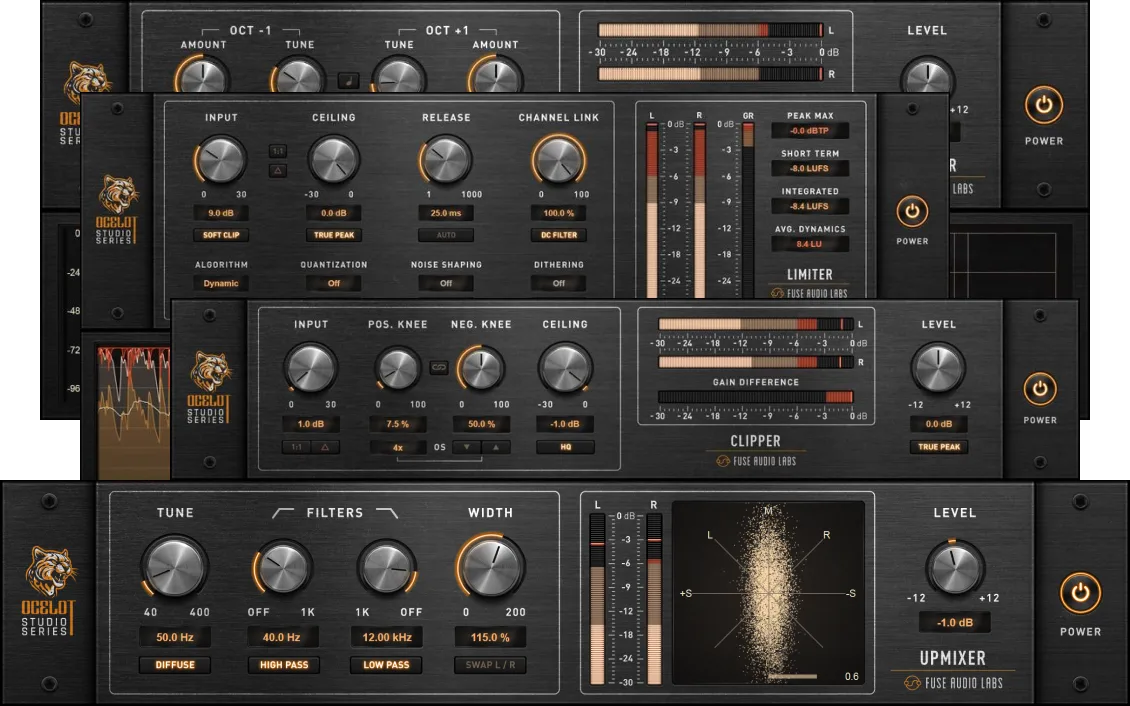Click the DIFFUSE button under Tune

tap(175, 665)
